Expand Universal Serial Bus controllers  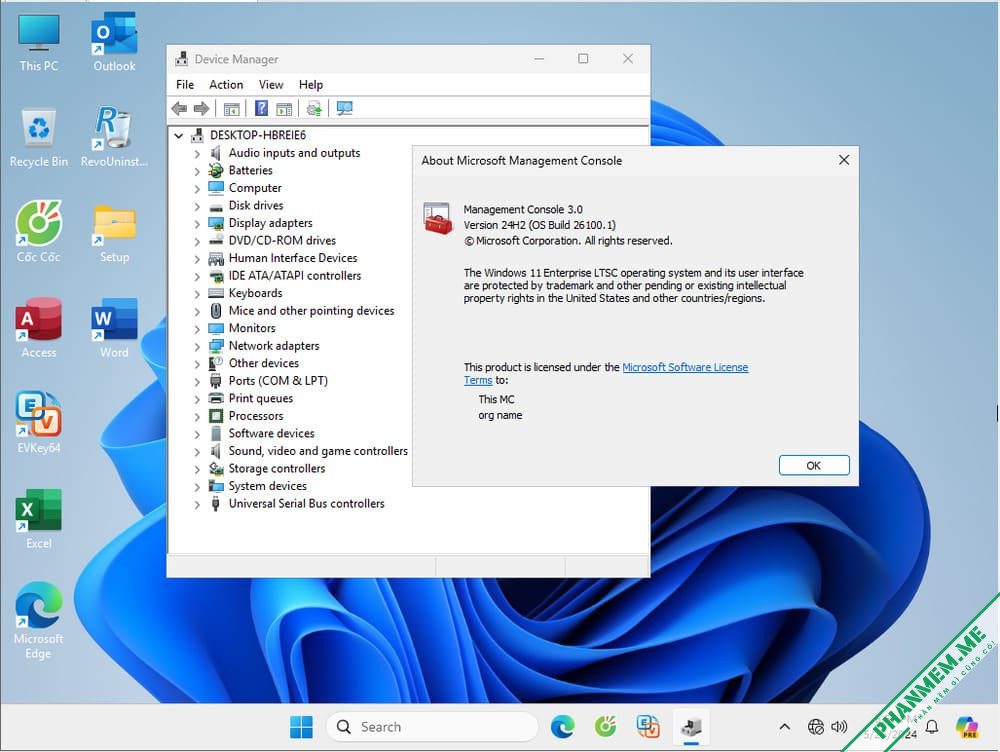tap(197, 505)
